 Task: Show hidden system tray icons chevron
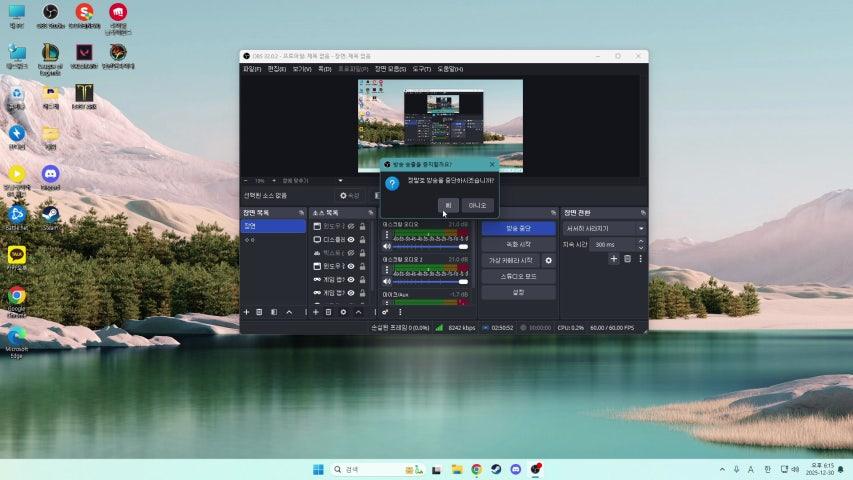point(722,469)
